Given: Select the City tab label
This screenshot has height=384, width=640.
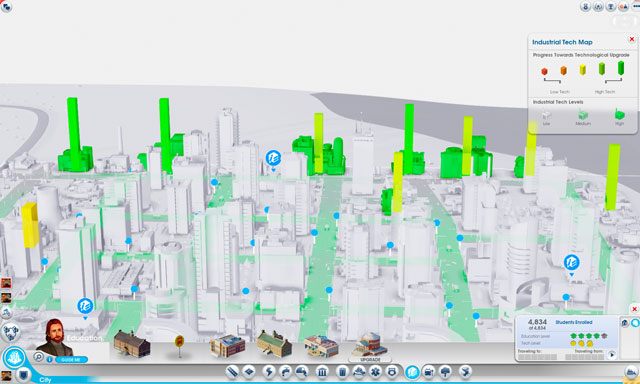Looking at the screenshot, I should click(x=45, y=380).
